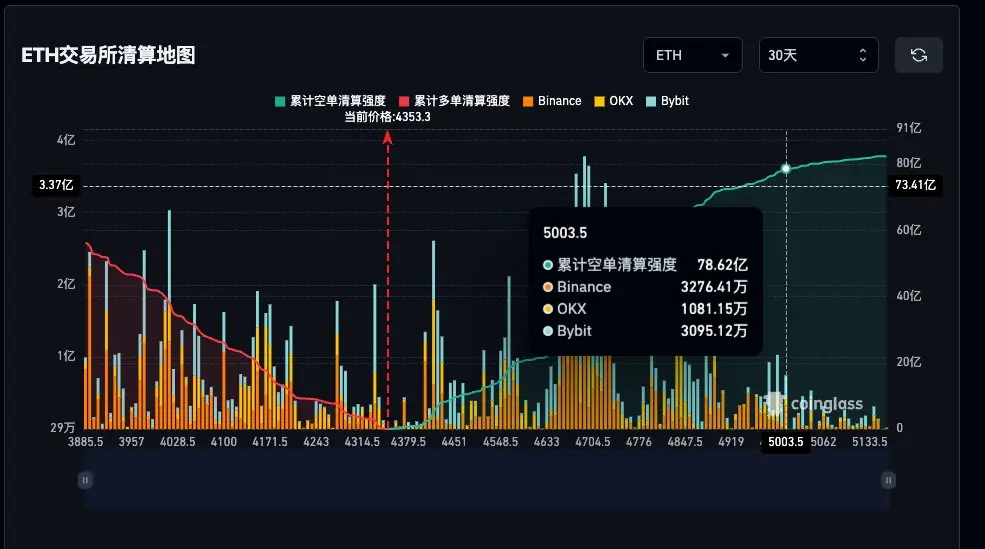Viewport: 985px width, 549px height.
Task: Open the ETH coin dropdown
Action: coord(692,55)
